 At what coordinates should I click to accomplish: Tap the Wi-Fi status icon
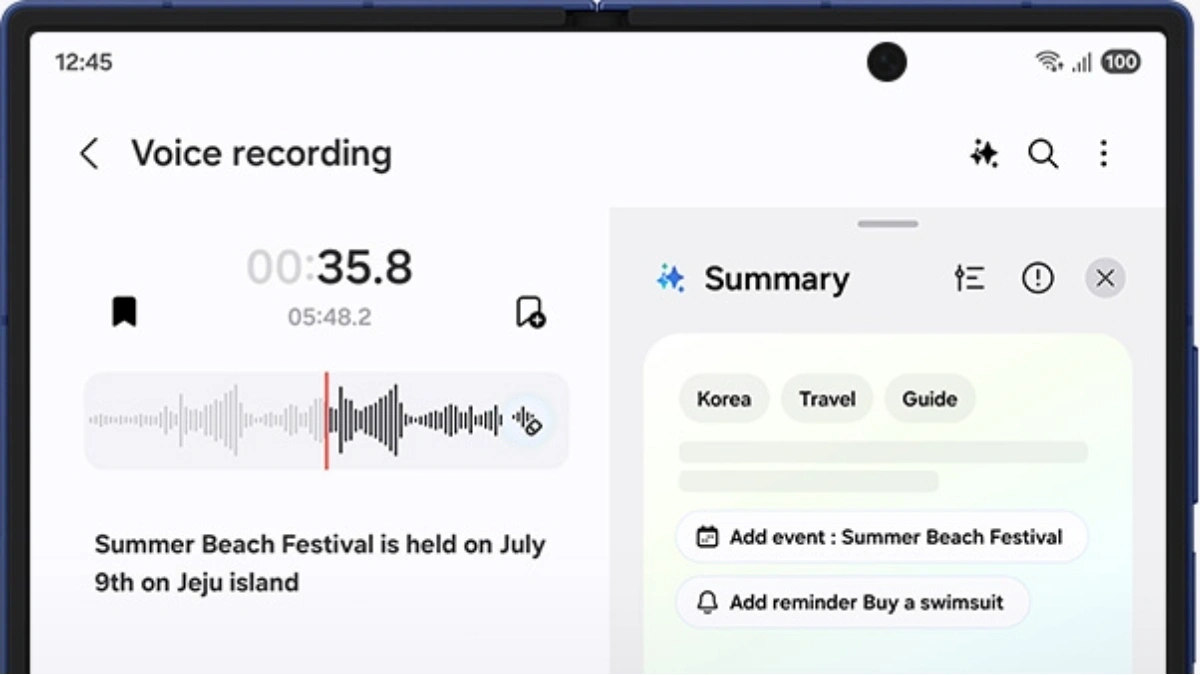pos(1049,62)
